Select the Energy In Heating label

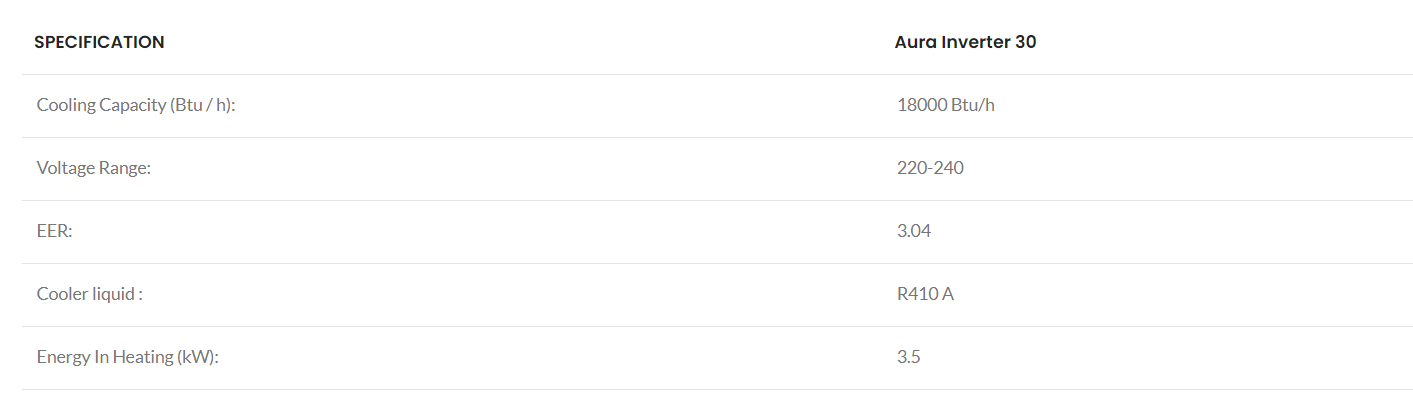point(127,357)
